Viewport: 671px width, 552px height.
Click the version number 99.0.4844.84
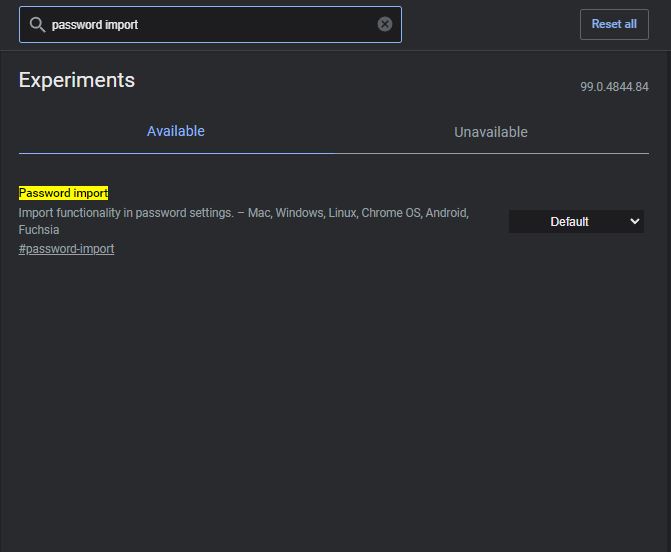614,87
